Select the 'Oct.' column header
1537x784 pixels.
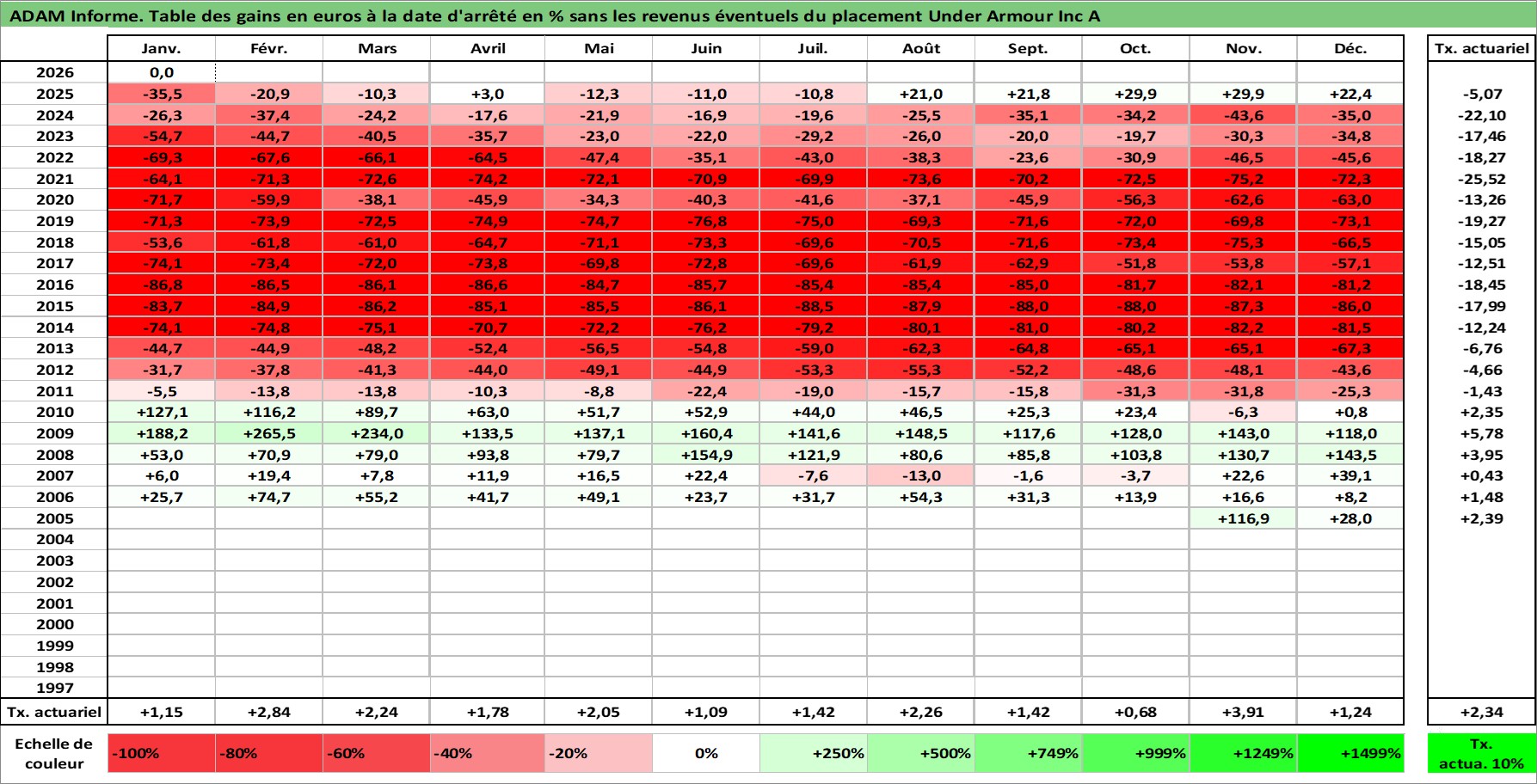click(1136, 48)
